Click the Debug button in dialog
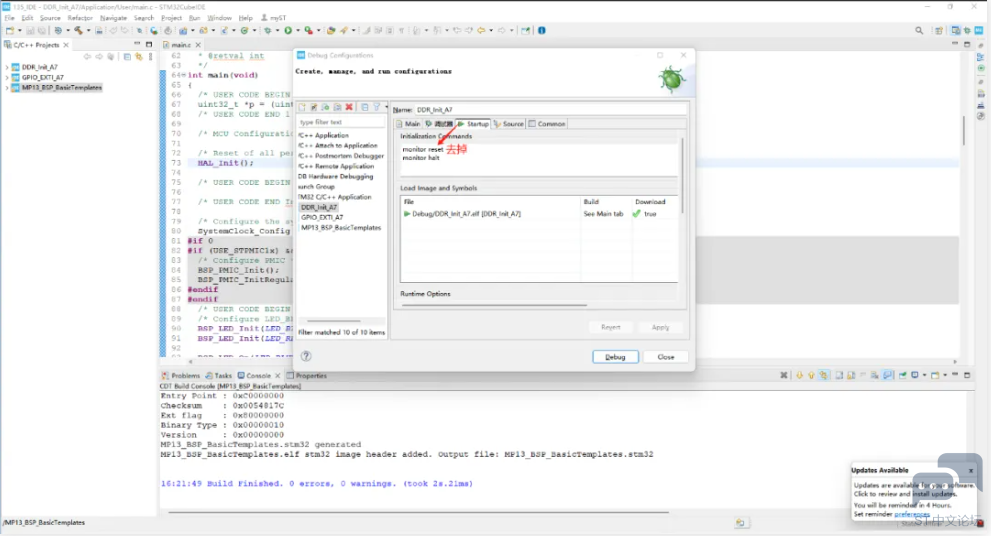 [x=615, y=356]
